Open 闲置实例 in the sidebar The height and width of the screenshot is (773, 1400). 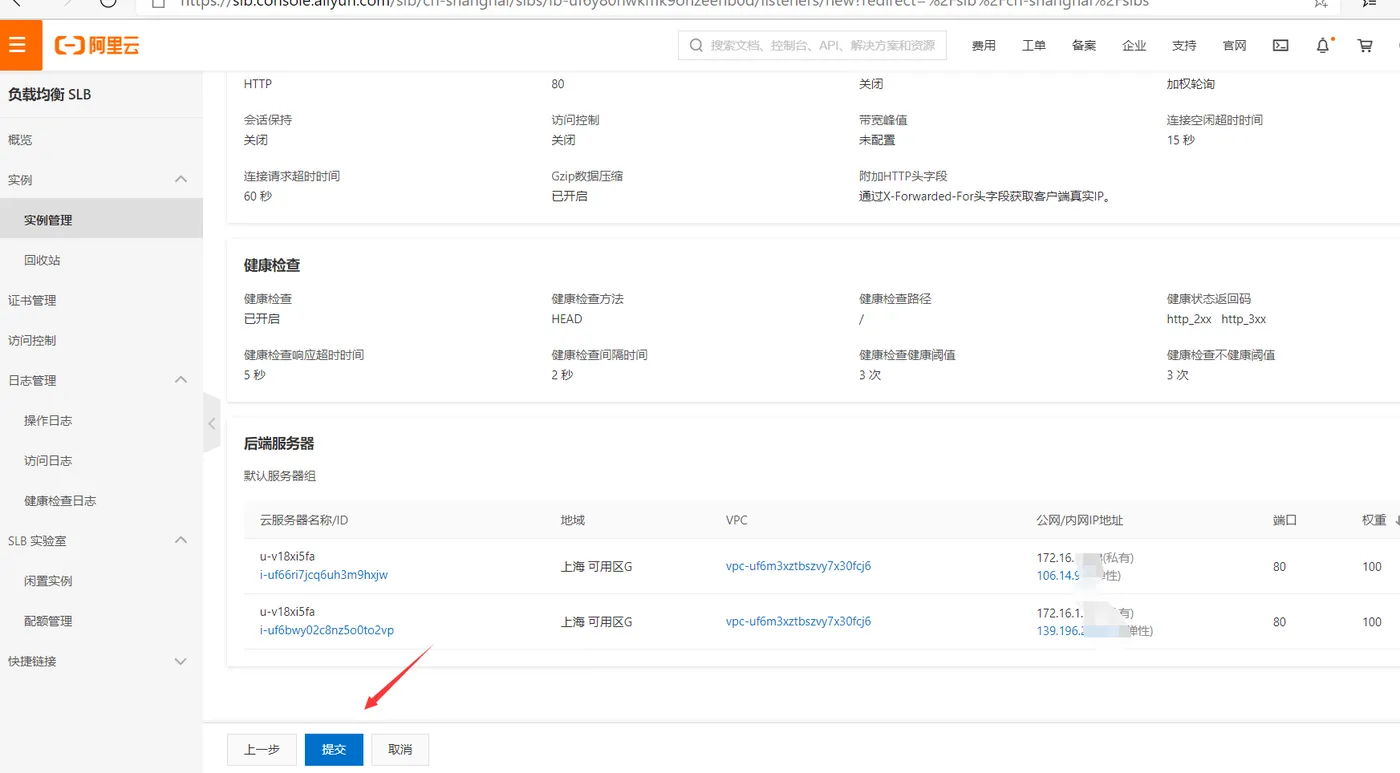(48, 580)
